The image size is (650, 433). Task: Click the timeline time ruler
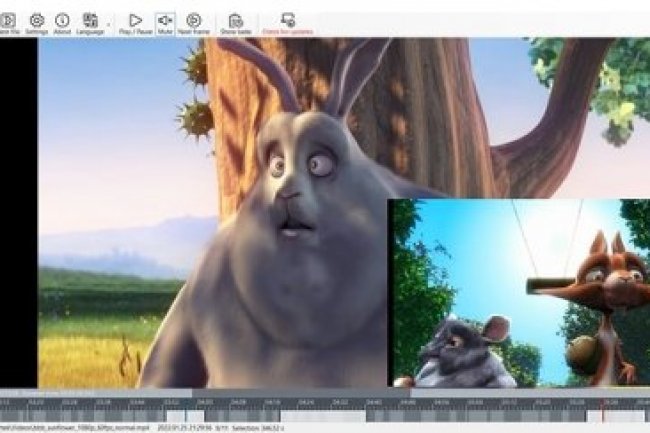point(300,403)
